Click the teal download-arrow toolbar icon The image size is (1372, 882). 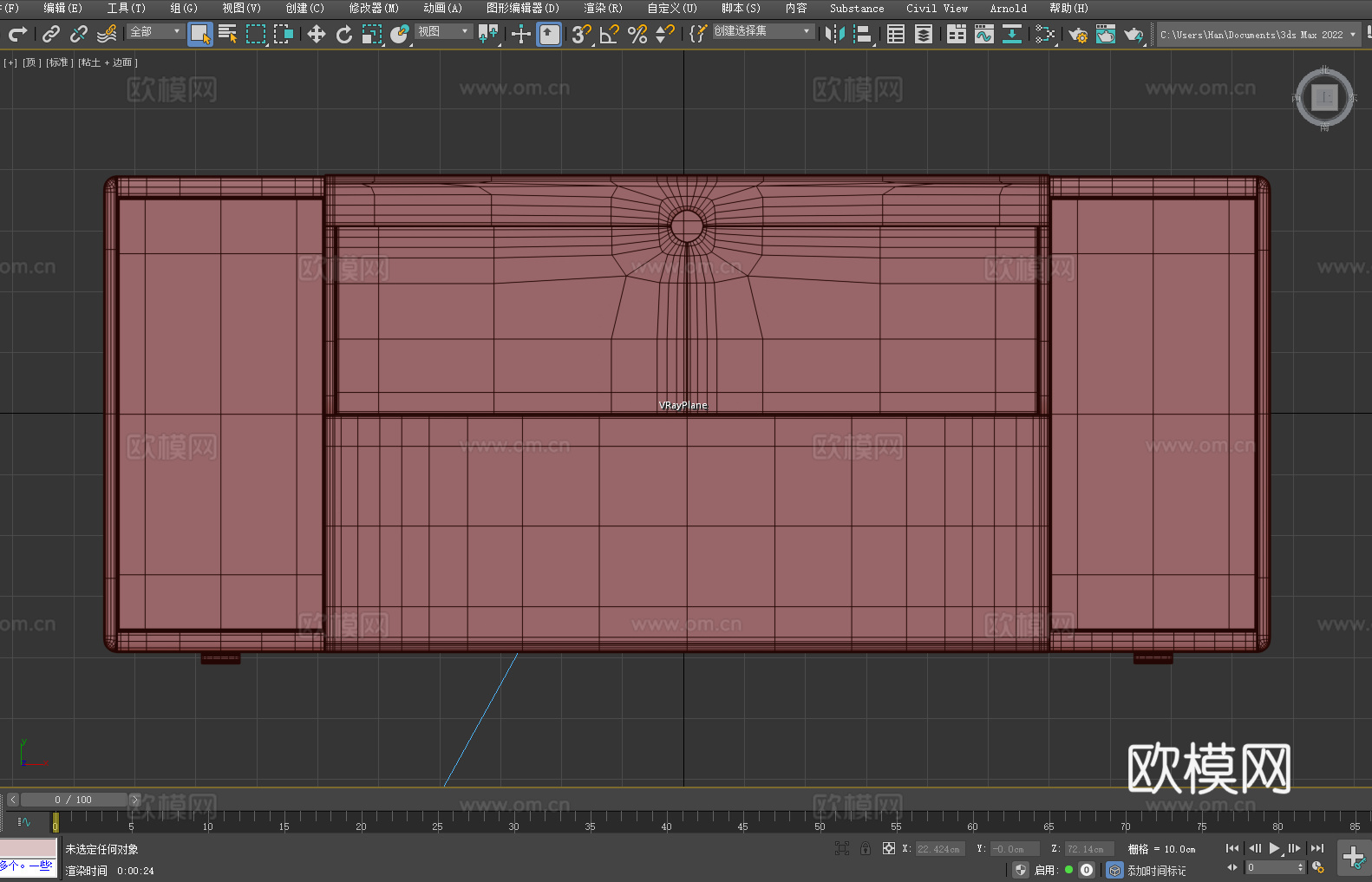coord(1012,34)
